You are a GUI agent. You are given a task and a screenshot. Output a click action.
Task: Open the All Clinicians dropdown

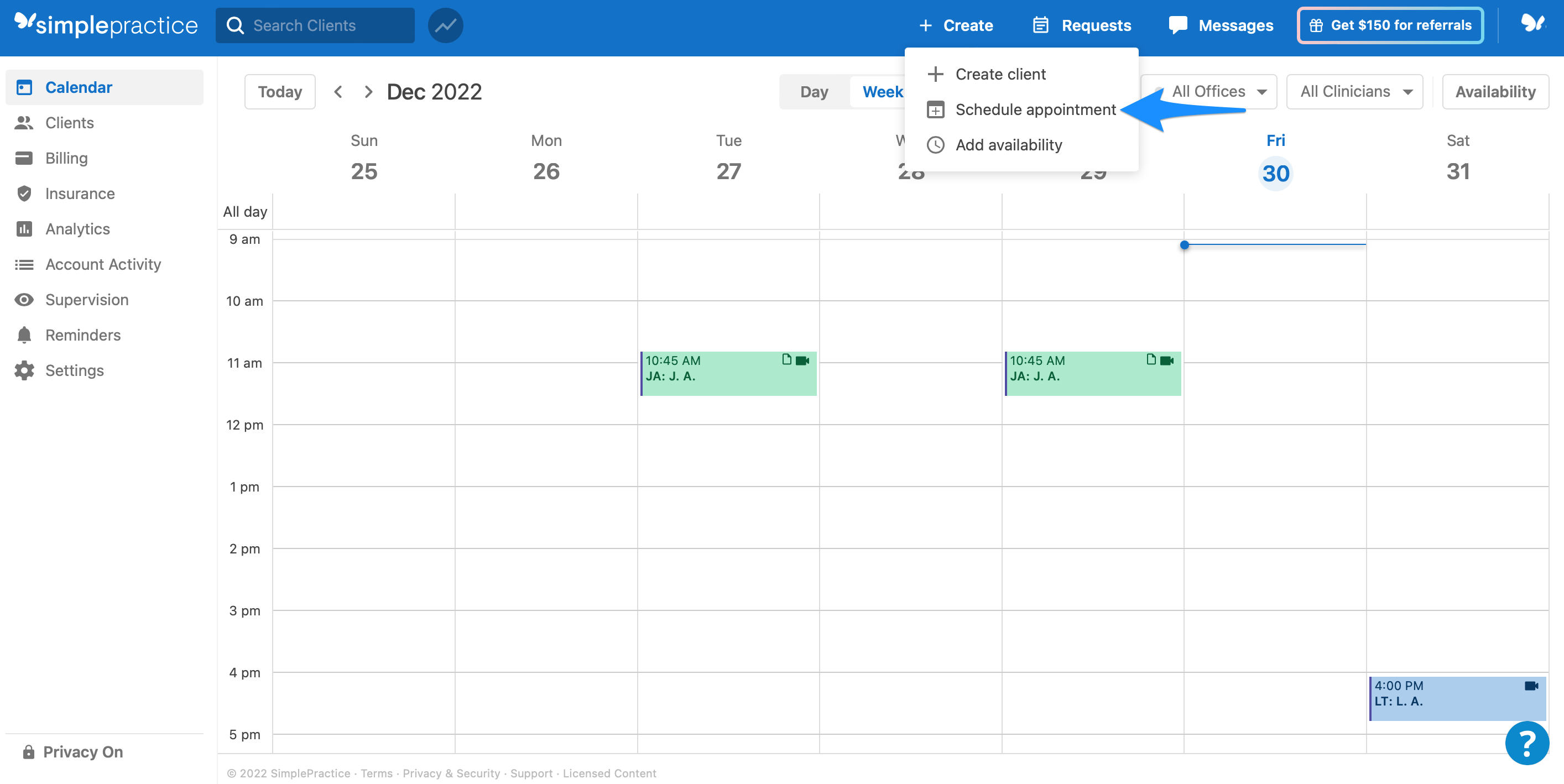[1354, 91]
